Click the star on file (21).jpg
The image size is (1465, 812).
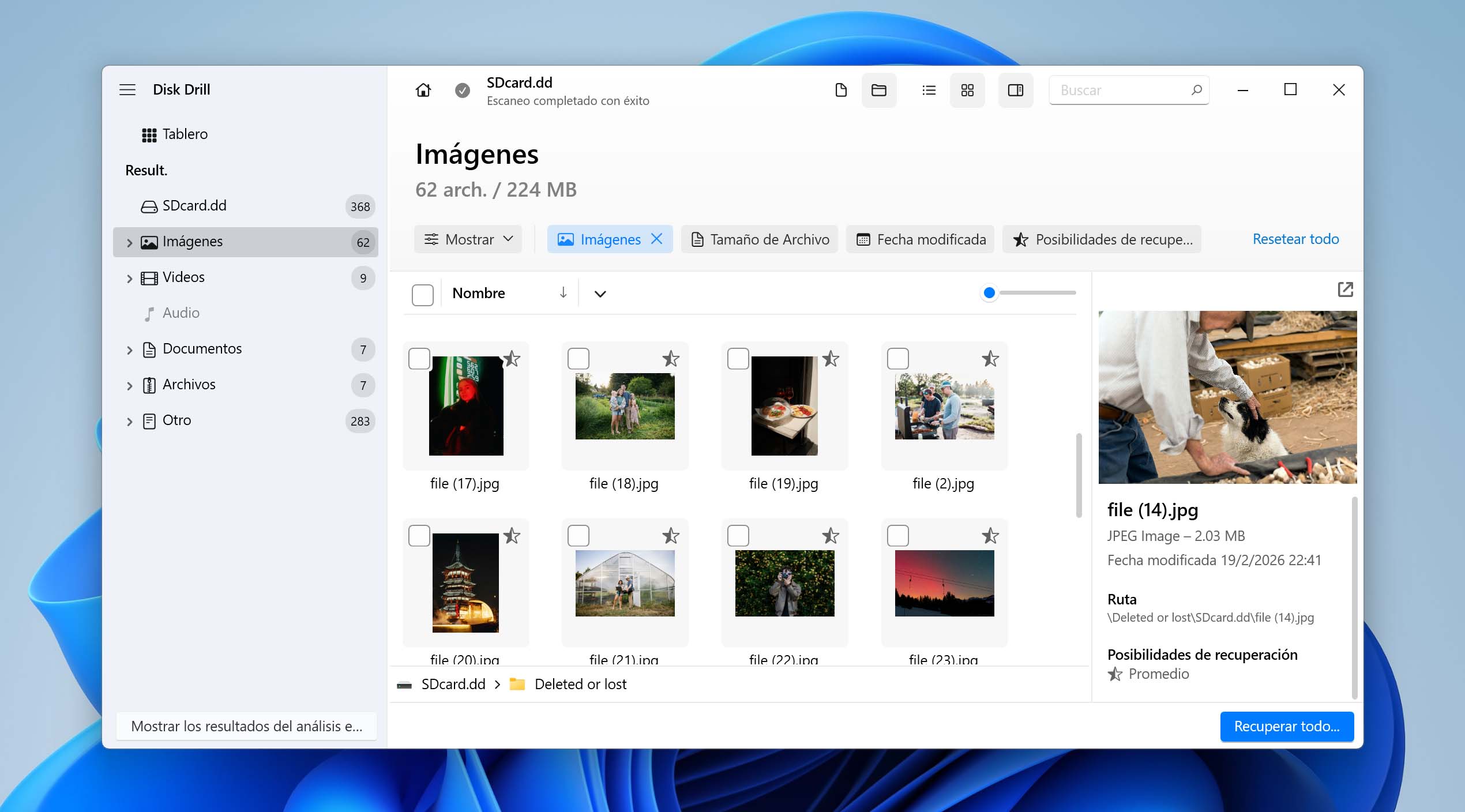click(671, 536)
